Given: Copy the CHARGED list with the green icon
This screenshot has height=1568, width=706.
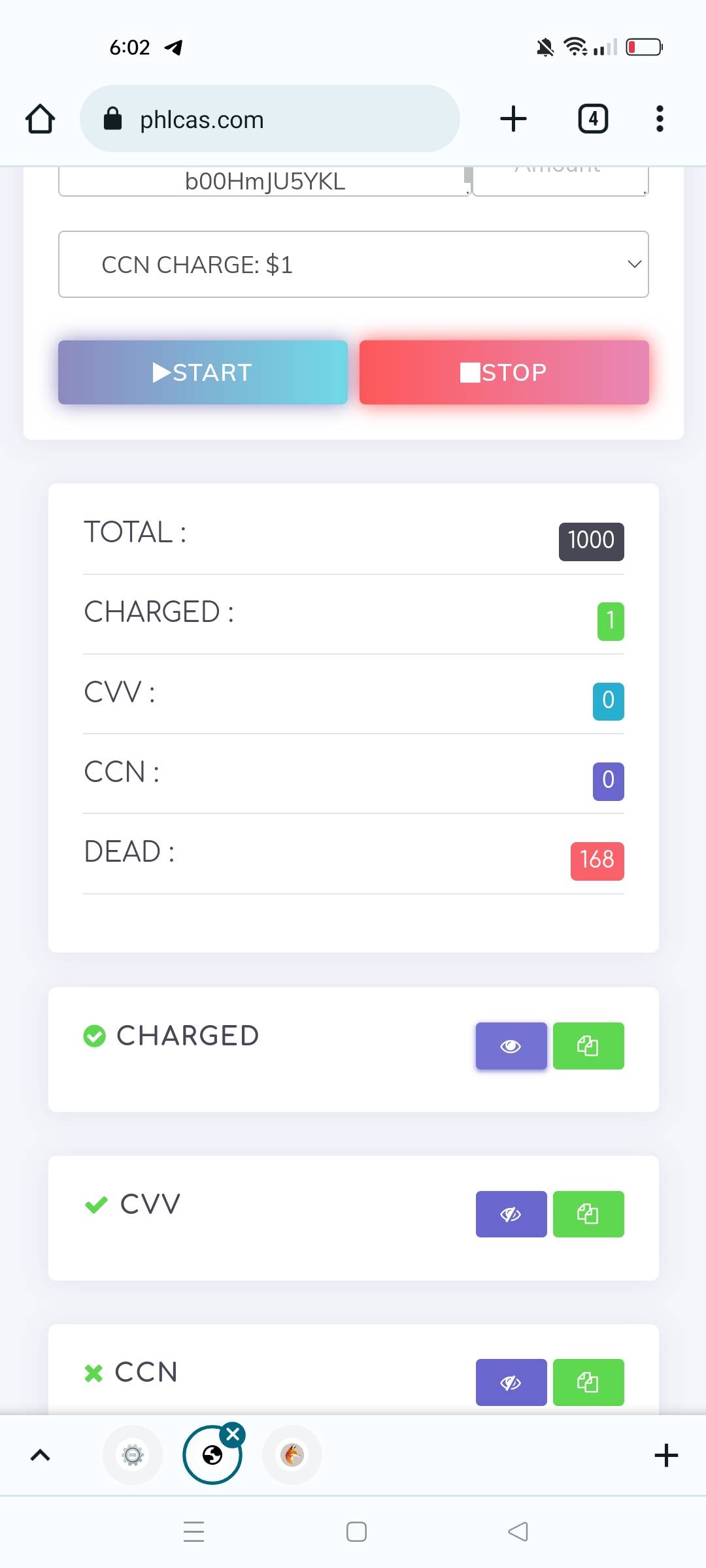Looking at the screenshot, I should pyautogui.click(x=588, y=1046).
